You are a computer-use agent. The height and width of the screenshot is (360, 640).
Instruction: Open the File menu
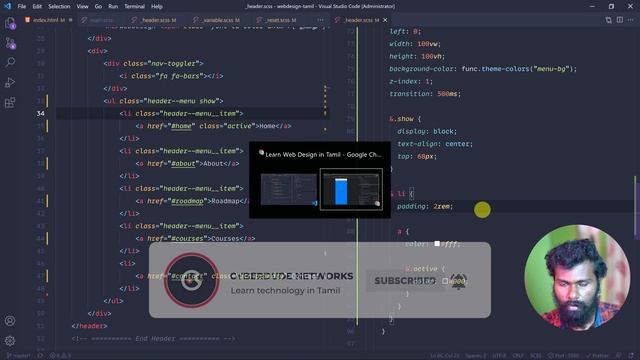(22, 7)
